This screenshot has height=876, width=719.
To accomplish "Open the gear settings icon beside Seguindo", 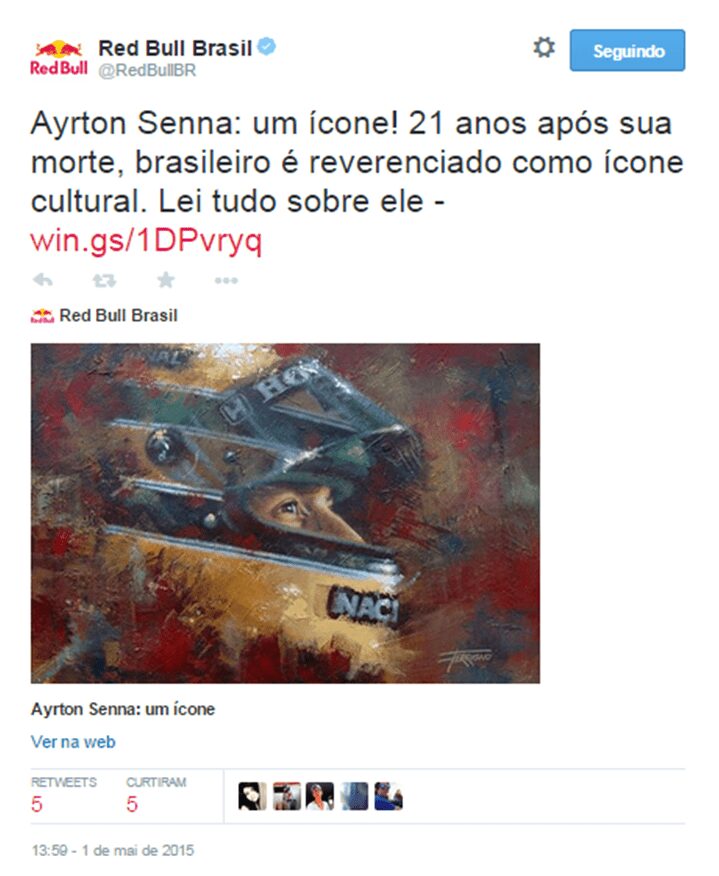I will pyautogui.click(x=544, y=48).
